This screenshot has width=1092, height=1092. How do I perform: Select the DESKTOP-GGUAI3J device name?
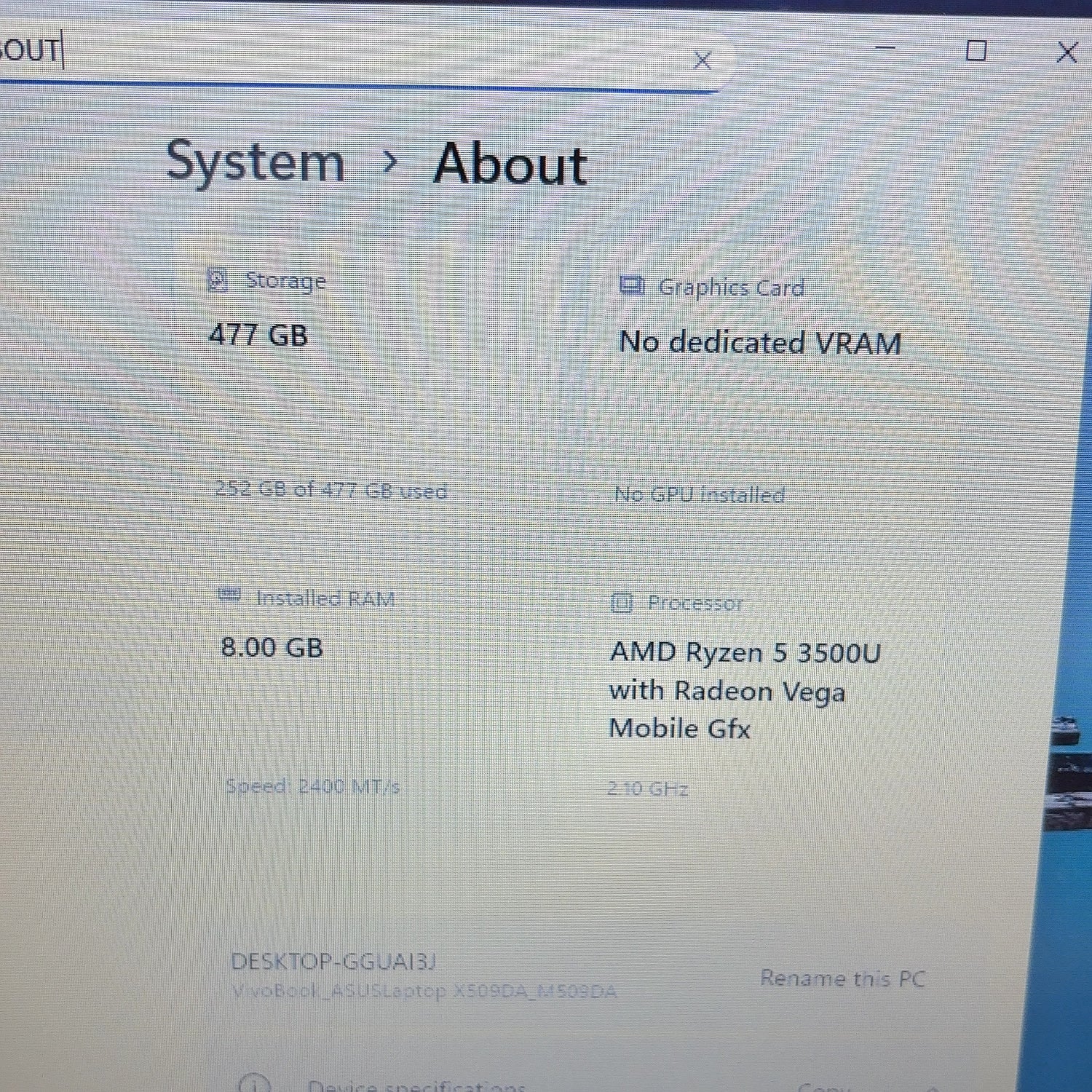coord(333,962)
